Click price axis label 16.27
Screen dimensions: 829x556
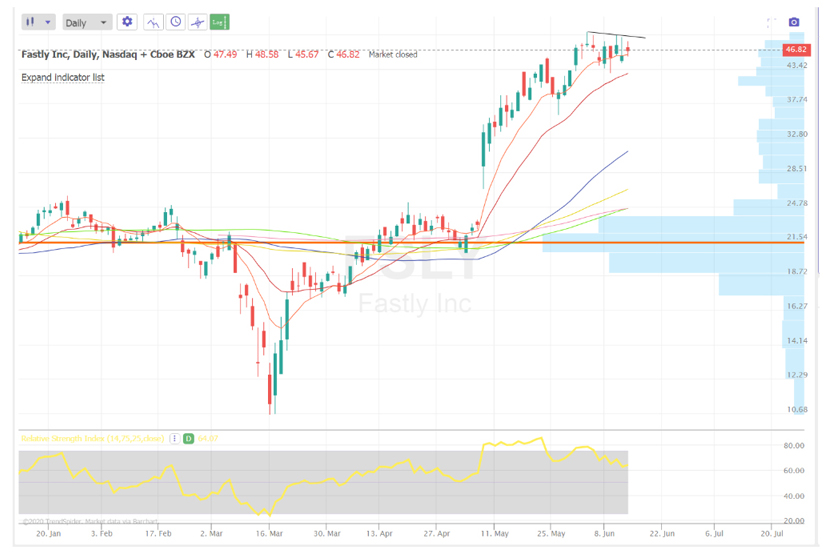(x=797, y=306)
